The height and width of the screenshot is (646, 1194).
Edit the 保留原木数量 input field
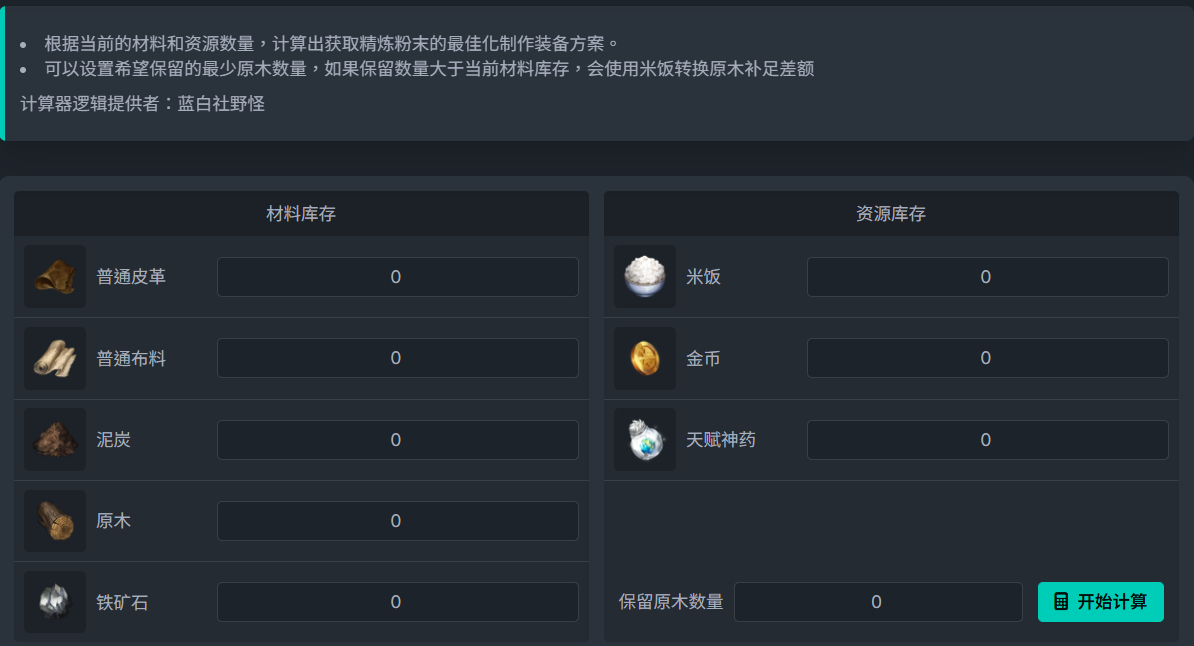point(877,602)
